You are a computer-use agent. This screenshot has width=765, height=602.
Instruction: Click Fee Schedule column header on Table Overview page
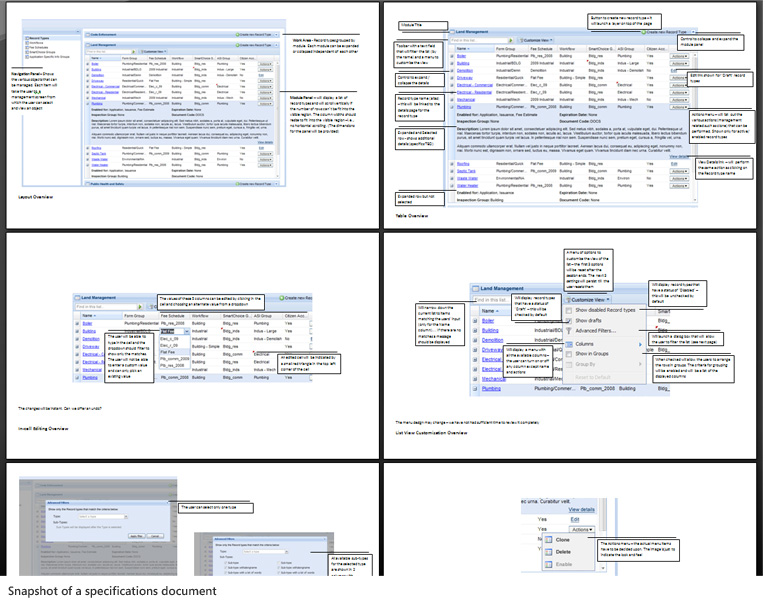pos(541,49)
